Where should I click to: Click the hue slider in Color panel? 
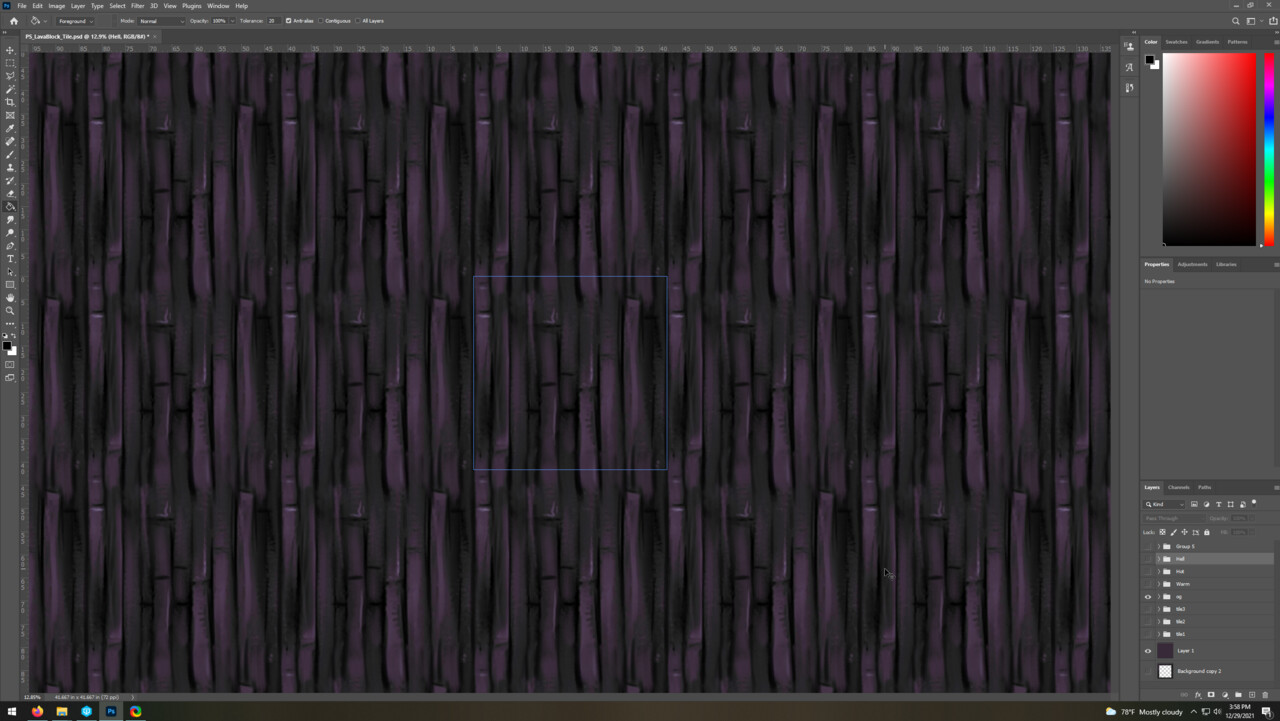1269,148
